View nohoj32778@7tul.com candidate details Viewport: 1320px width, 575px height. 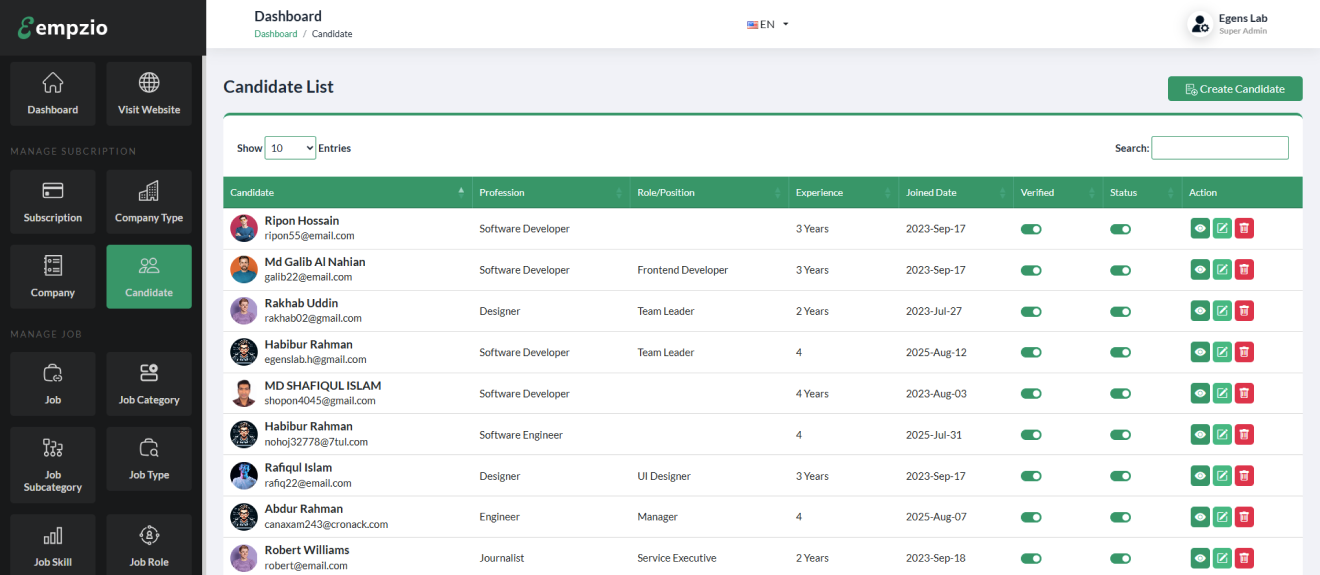tap(1200, 435)
